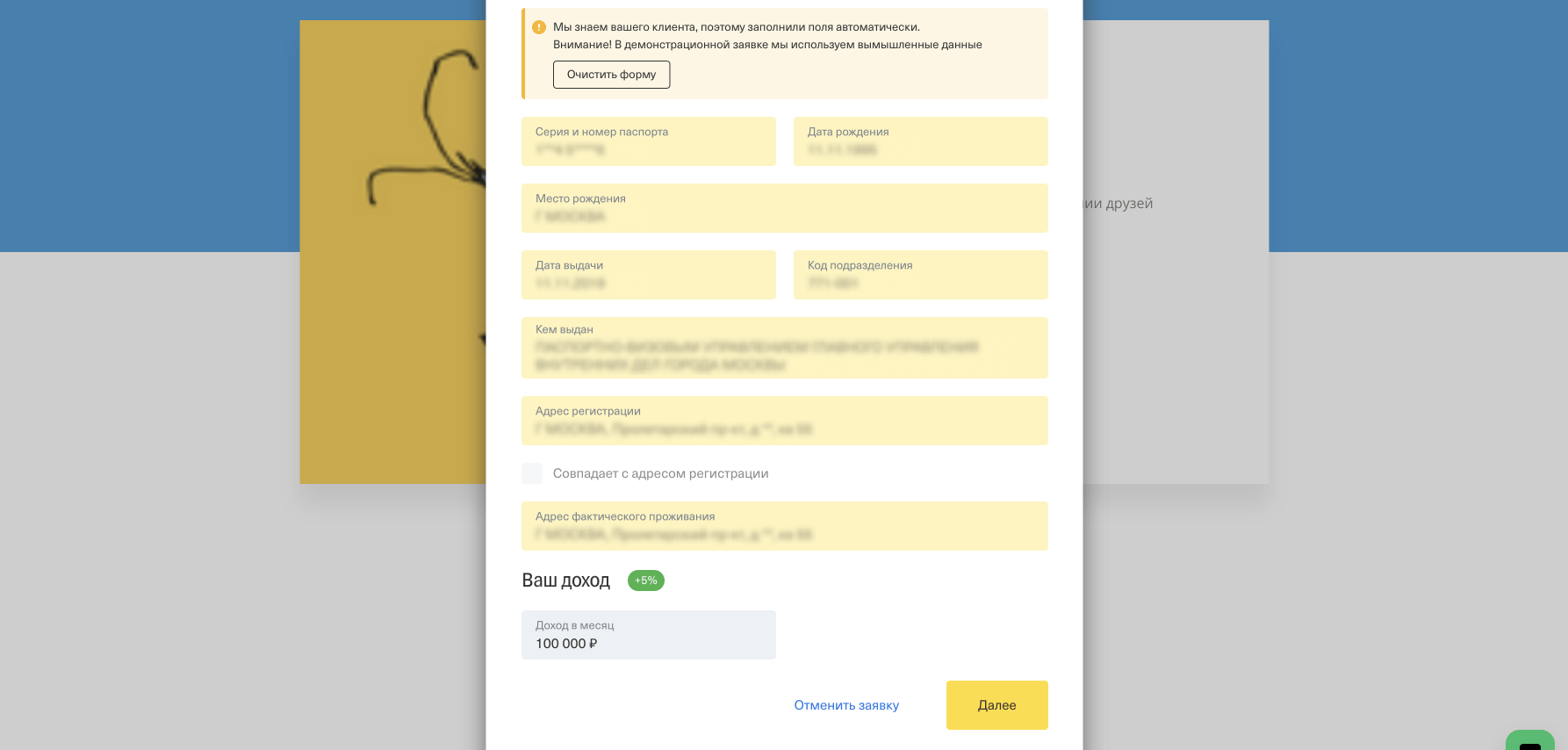
Task: Proceed with the yellow 'Далее' button
Action: 996,705
